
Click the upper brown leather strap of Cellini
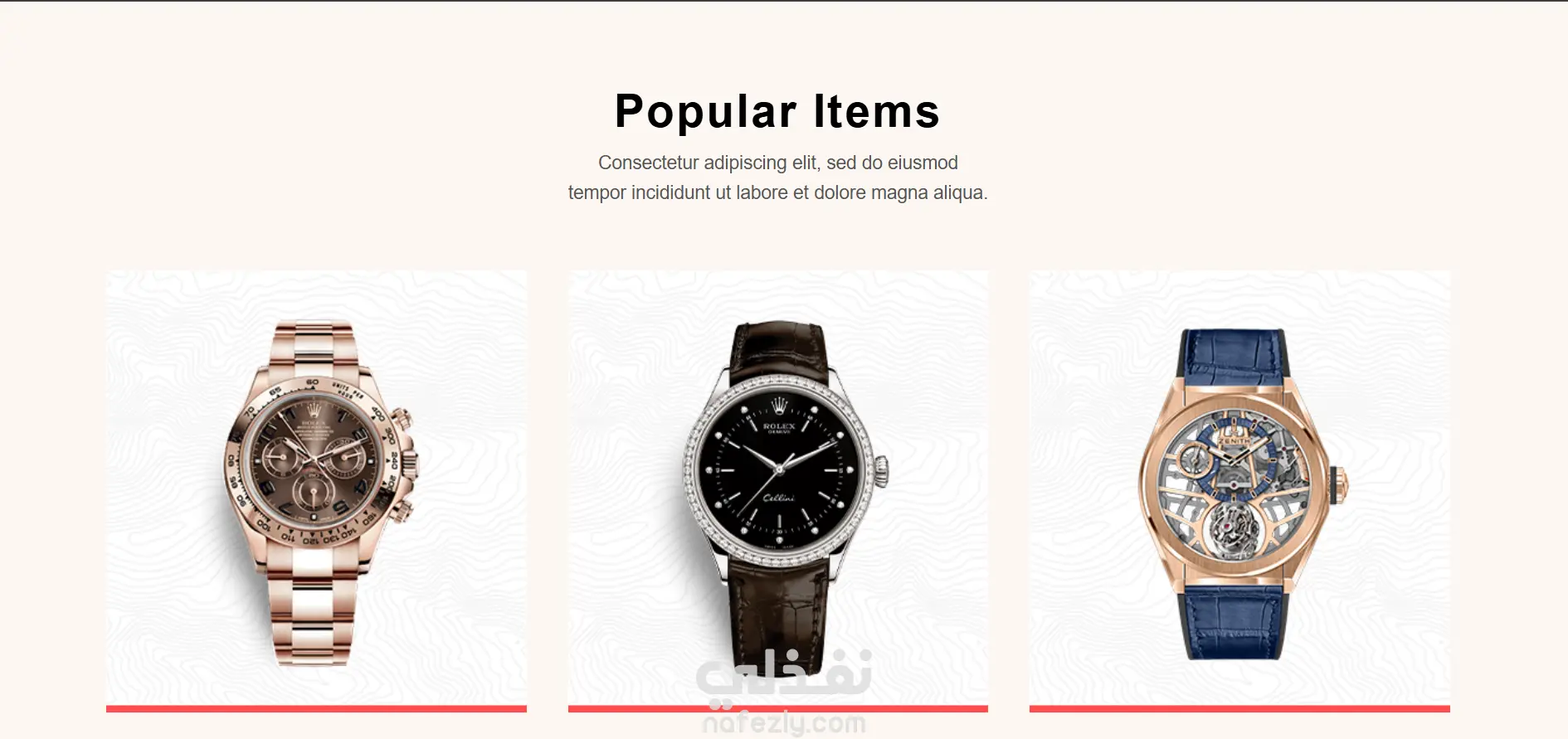(x=778, y=350)
